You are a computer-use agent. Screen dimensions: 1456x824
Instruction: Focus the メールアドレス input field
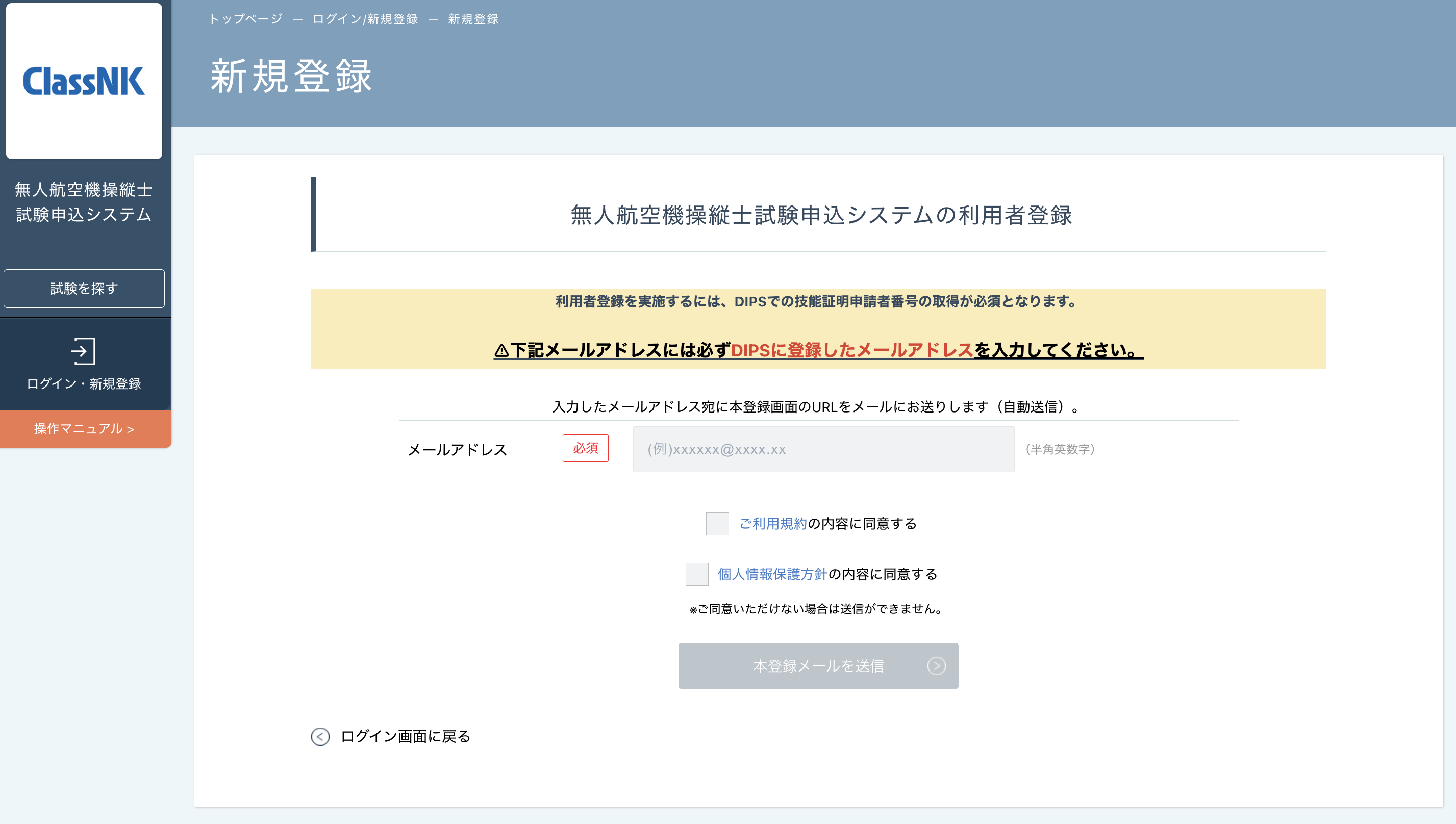tap(823, 449)
